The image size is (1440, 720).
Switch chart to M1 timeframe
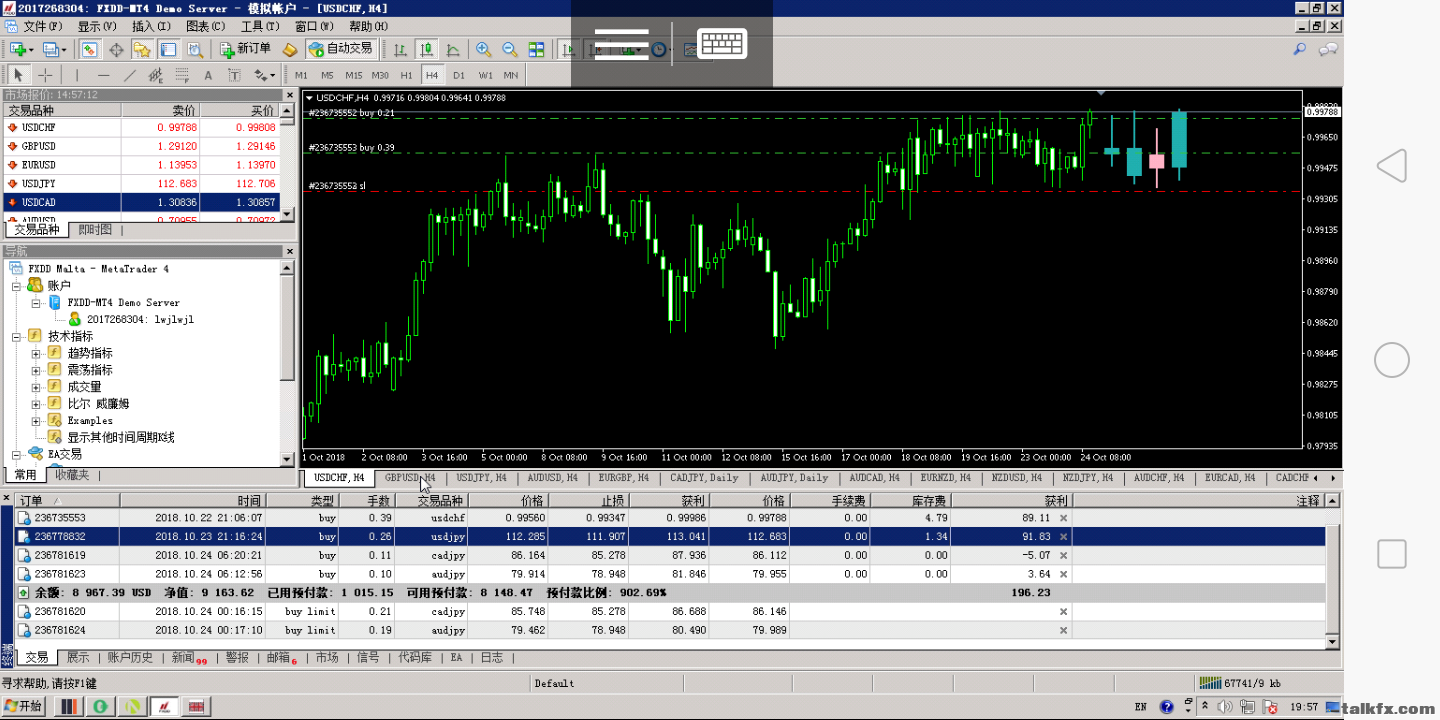(x=301, y=75)
